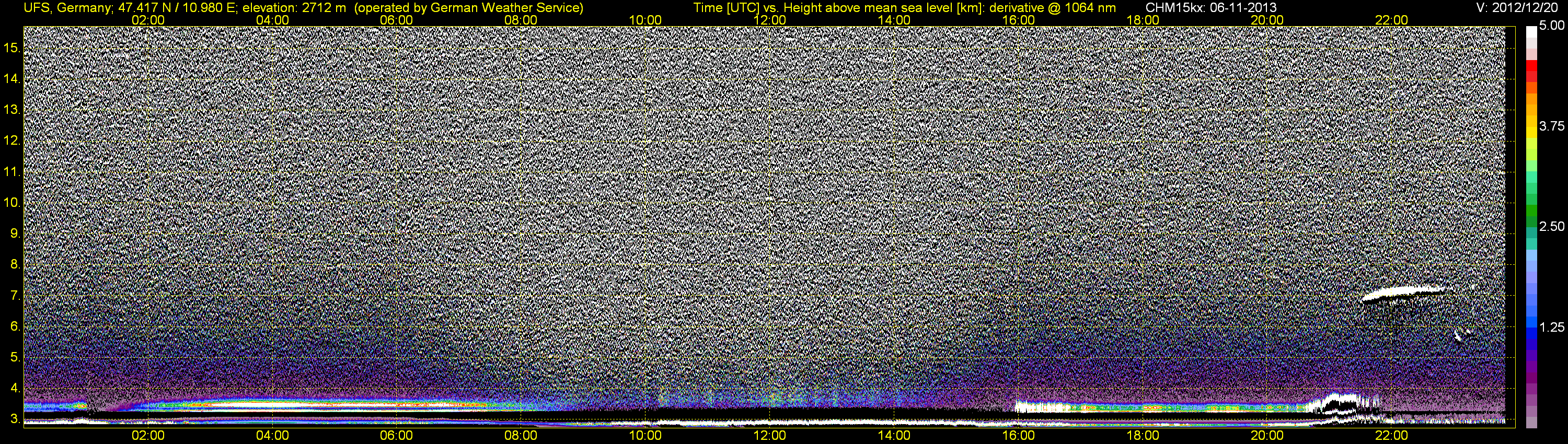Click the "16:00" label on the bottom time axis

coord(1018,436)
